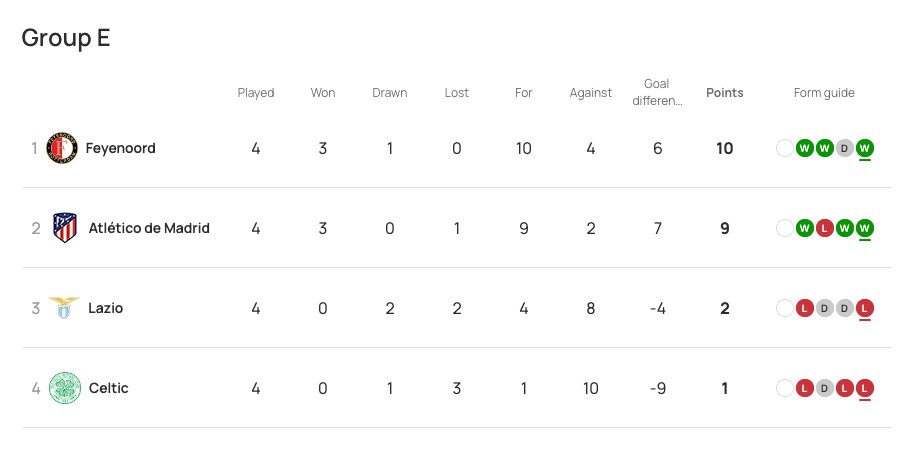This screenshot has height=451, width=914.
Task: Select the Celtic team name
Action: [x=109, y=388]
